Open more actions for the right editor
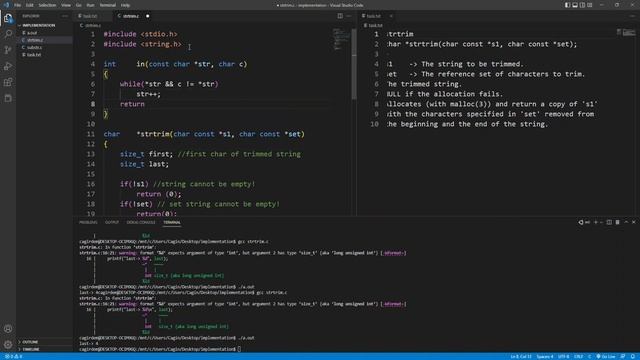This screenshot has width=640, height=360. coord(633,16)
